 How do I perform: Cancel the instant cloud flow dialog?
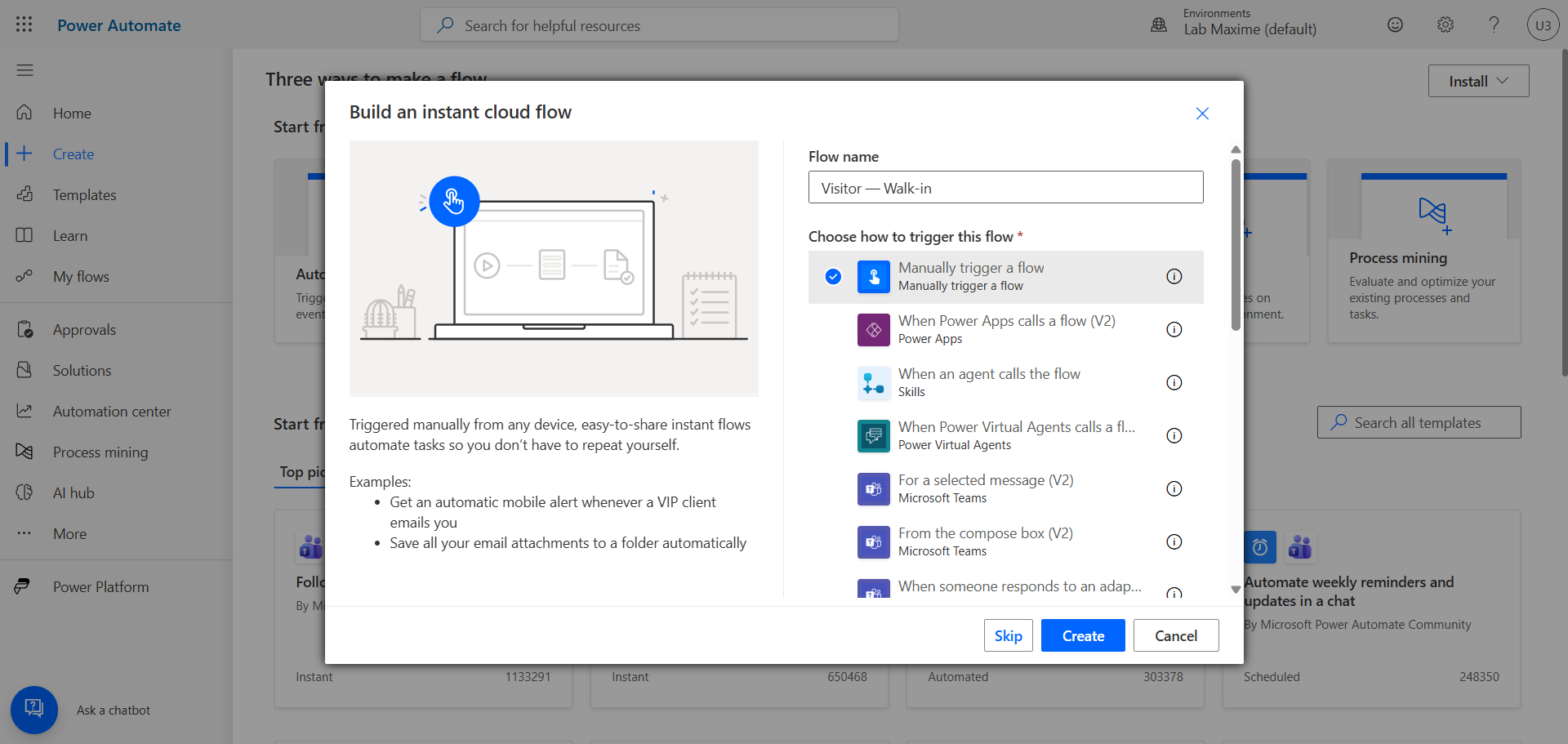pyautogui.click(x=1176, y=635)
